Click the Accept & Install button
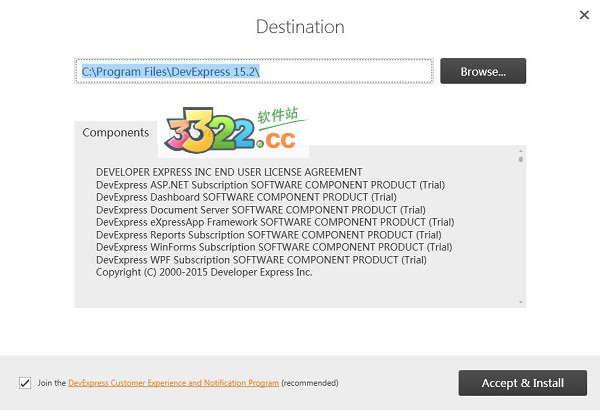The width and height of the screenshot is (600, 410). 524,383
